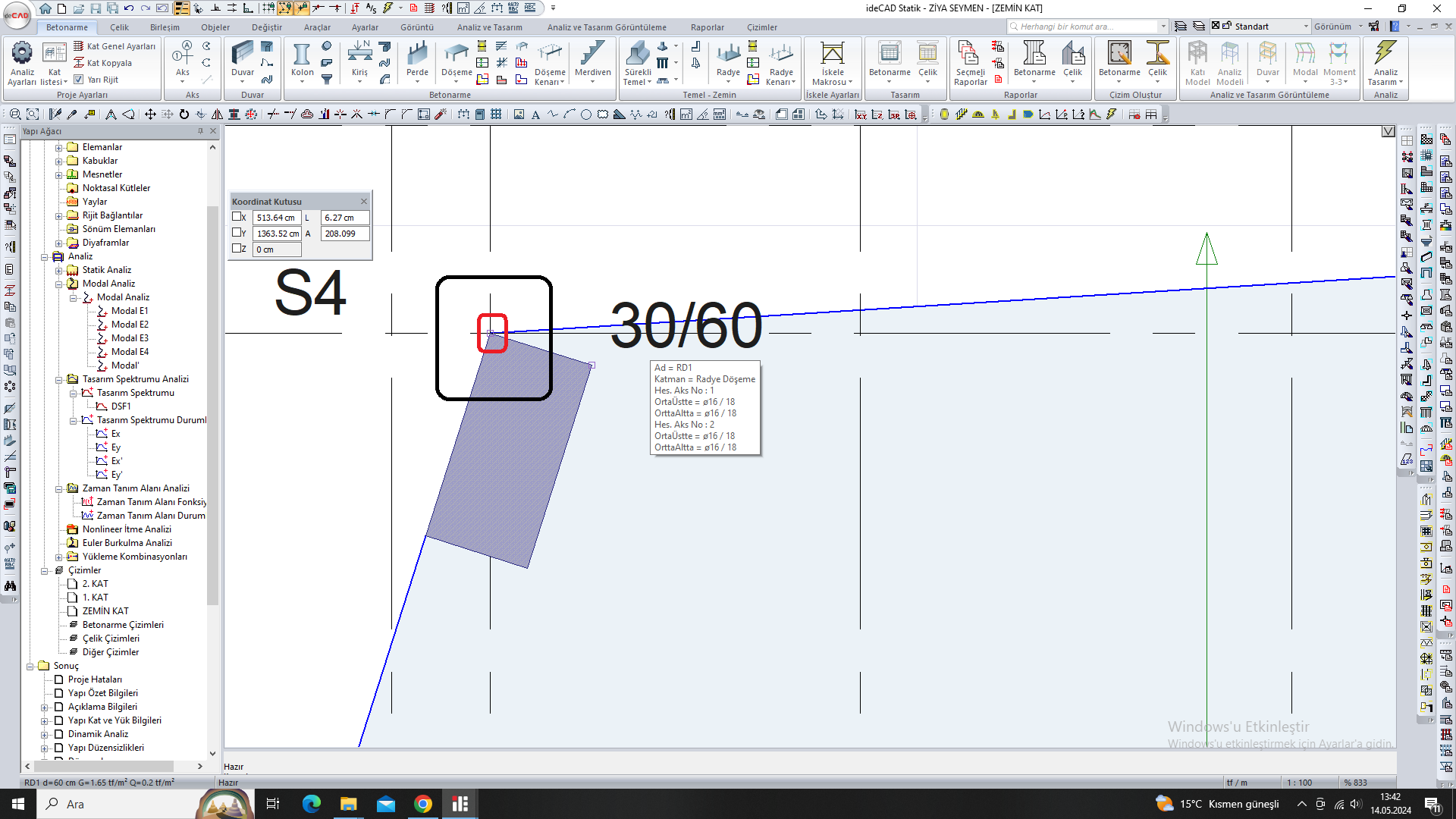Select the move tool in toolbar
Viewport: 1456px width, 819px height.
[150, 115]
